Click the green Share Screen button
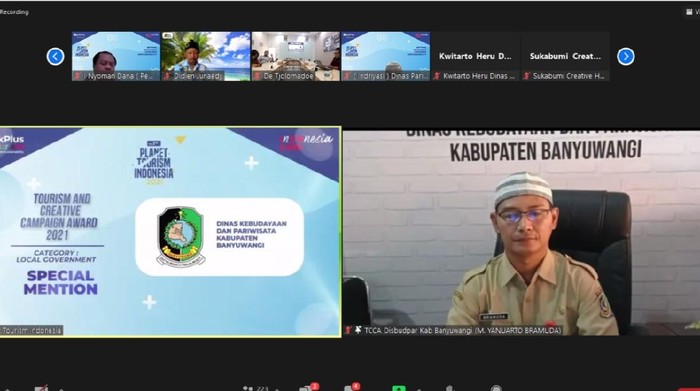 (399, 388)
